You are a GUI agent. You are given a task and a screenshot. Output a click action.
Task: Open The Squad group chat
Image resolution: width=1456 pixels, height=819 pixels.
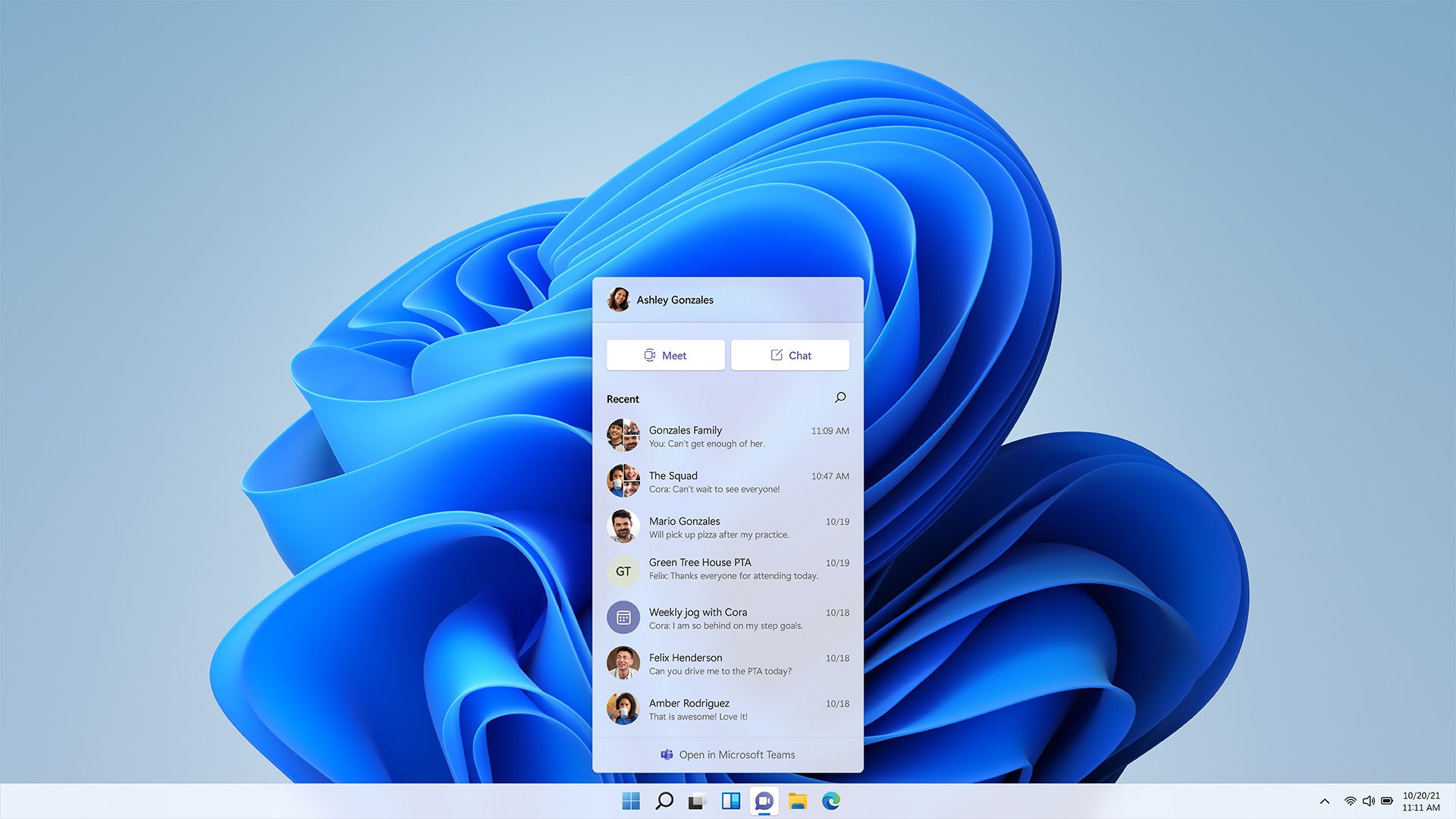[x=728, y=481]
